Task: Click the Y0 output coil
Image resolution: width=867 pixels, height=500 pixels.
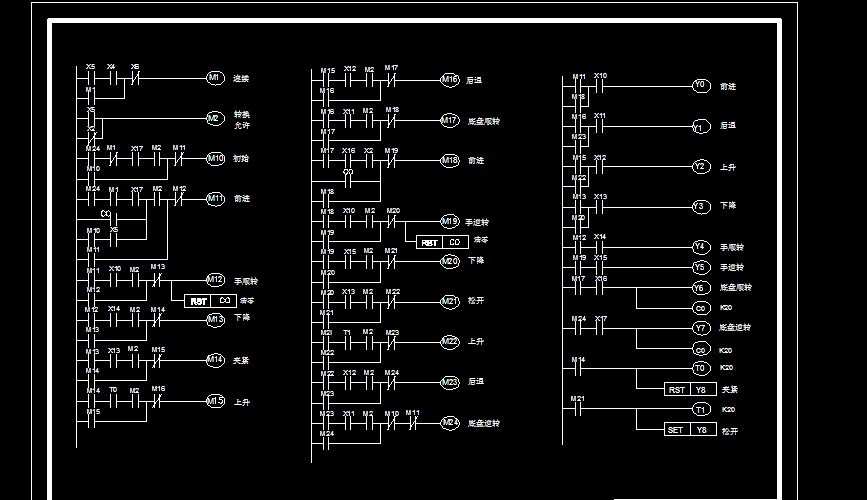Action: coord(701,86)
